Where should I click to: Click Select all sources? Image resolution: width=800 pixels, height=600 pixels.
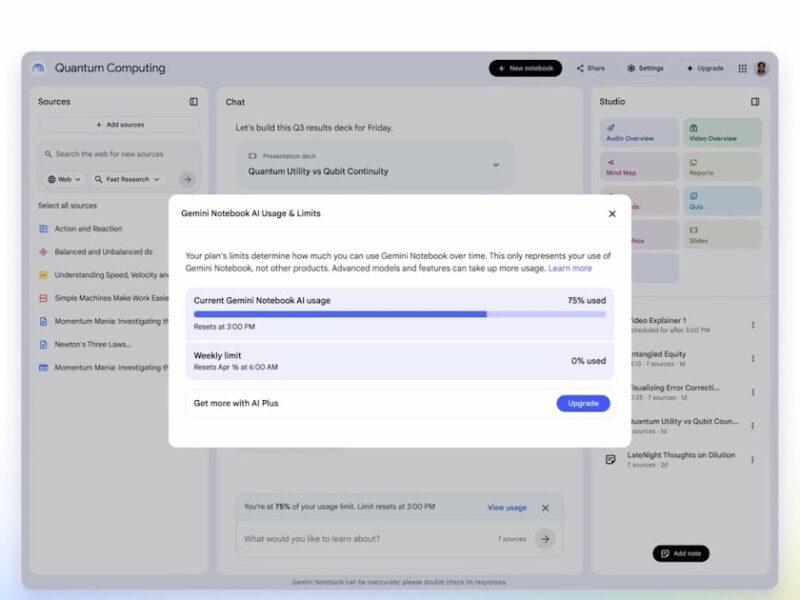tap(67, 206)
